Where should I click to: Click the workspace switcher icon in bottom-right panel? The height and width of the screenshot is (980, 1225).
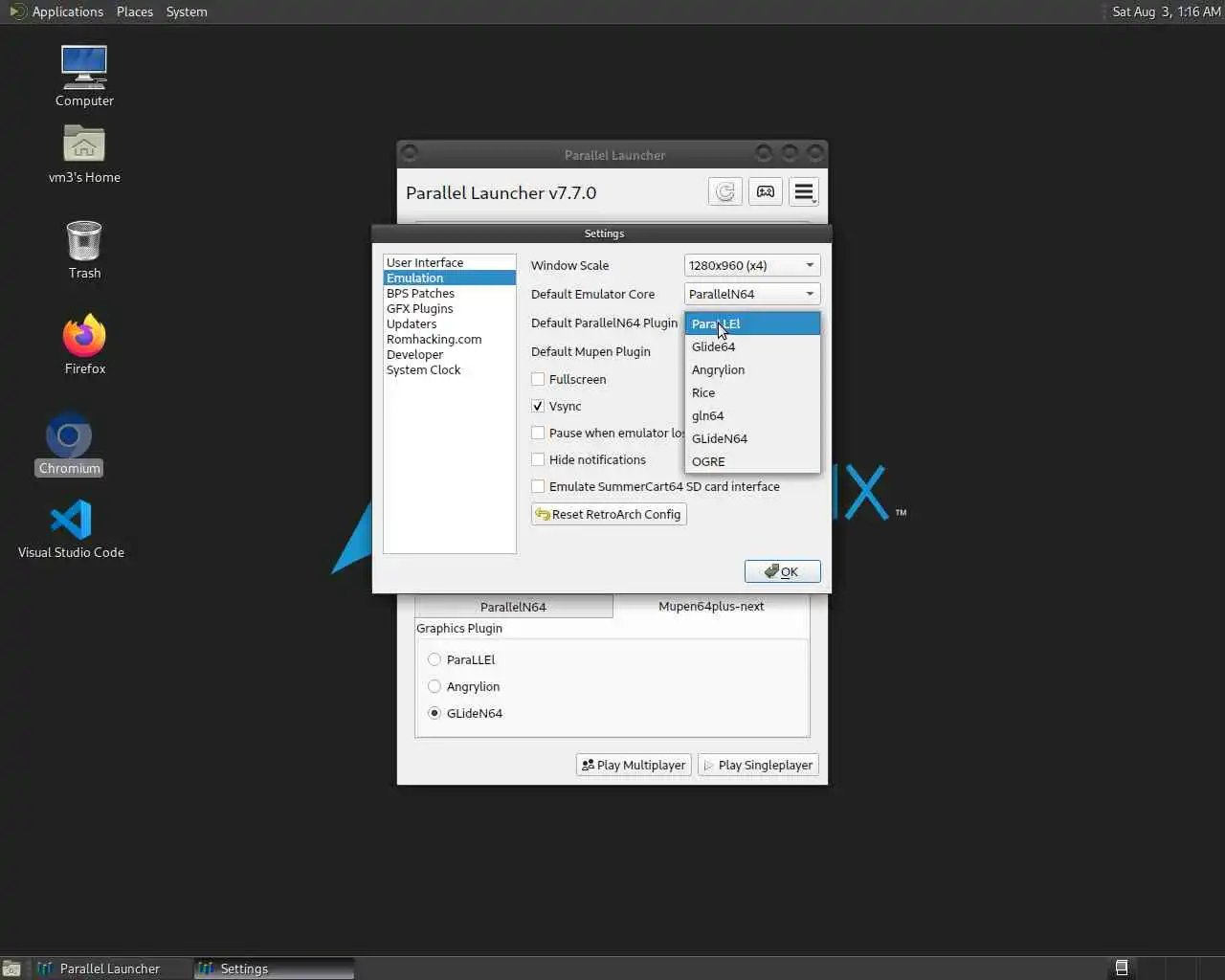pyautogui.click(x=1122, y=968)
